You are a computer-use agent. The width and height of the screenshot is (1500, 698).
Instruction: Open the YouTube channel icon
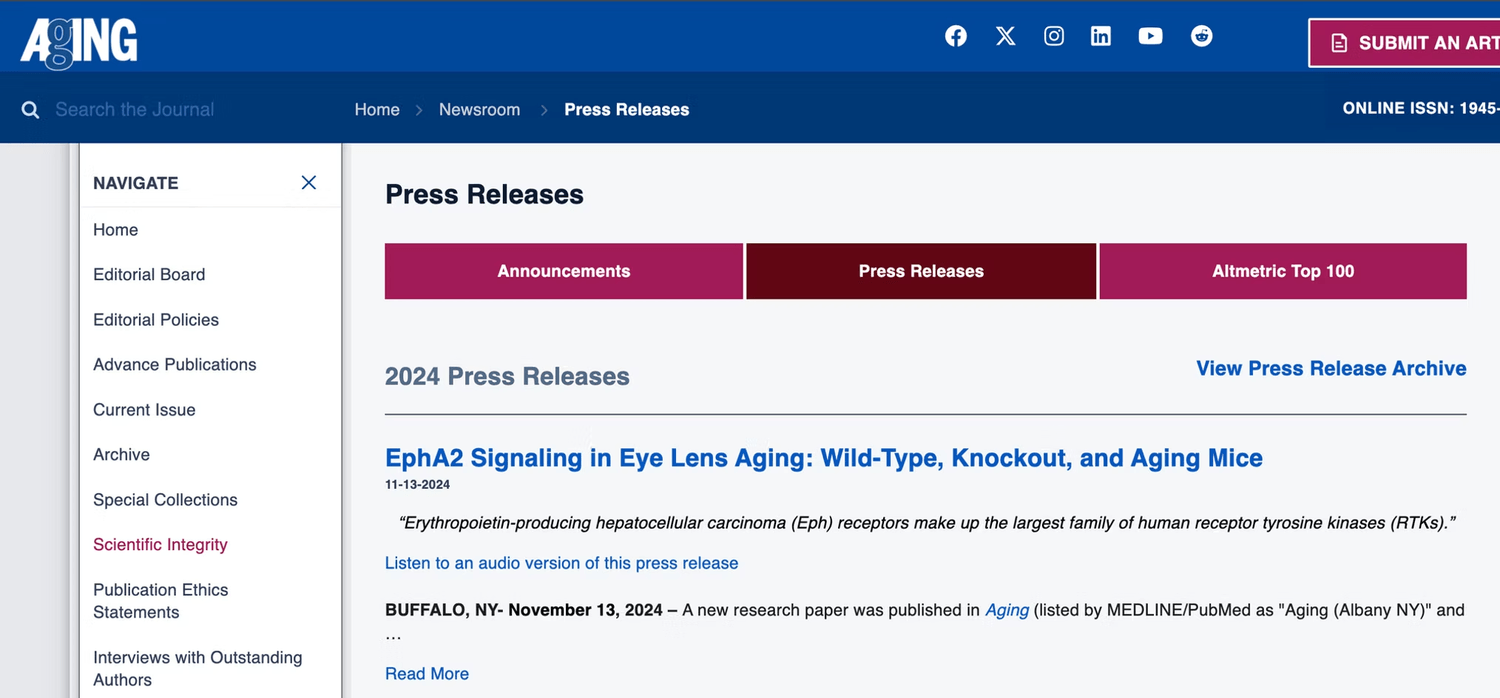point(1151,37)
